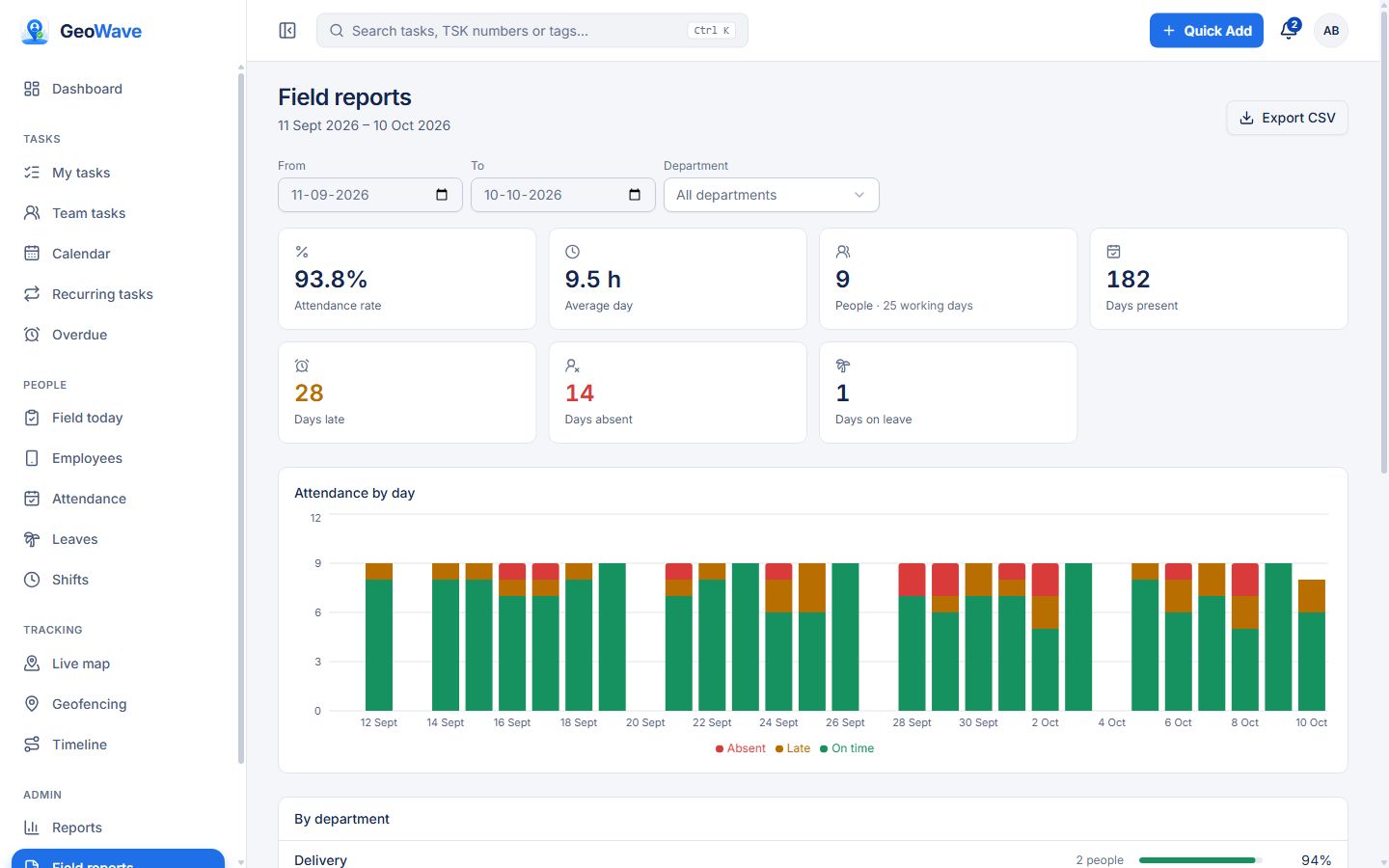This screenshot has width=1389, height=868.
Task: Open the notifications bell
Action: click(1289, 31)
